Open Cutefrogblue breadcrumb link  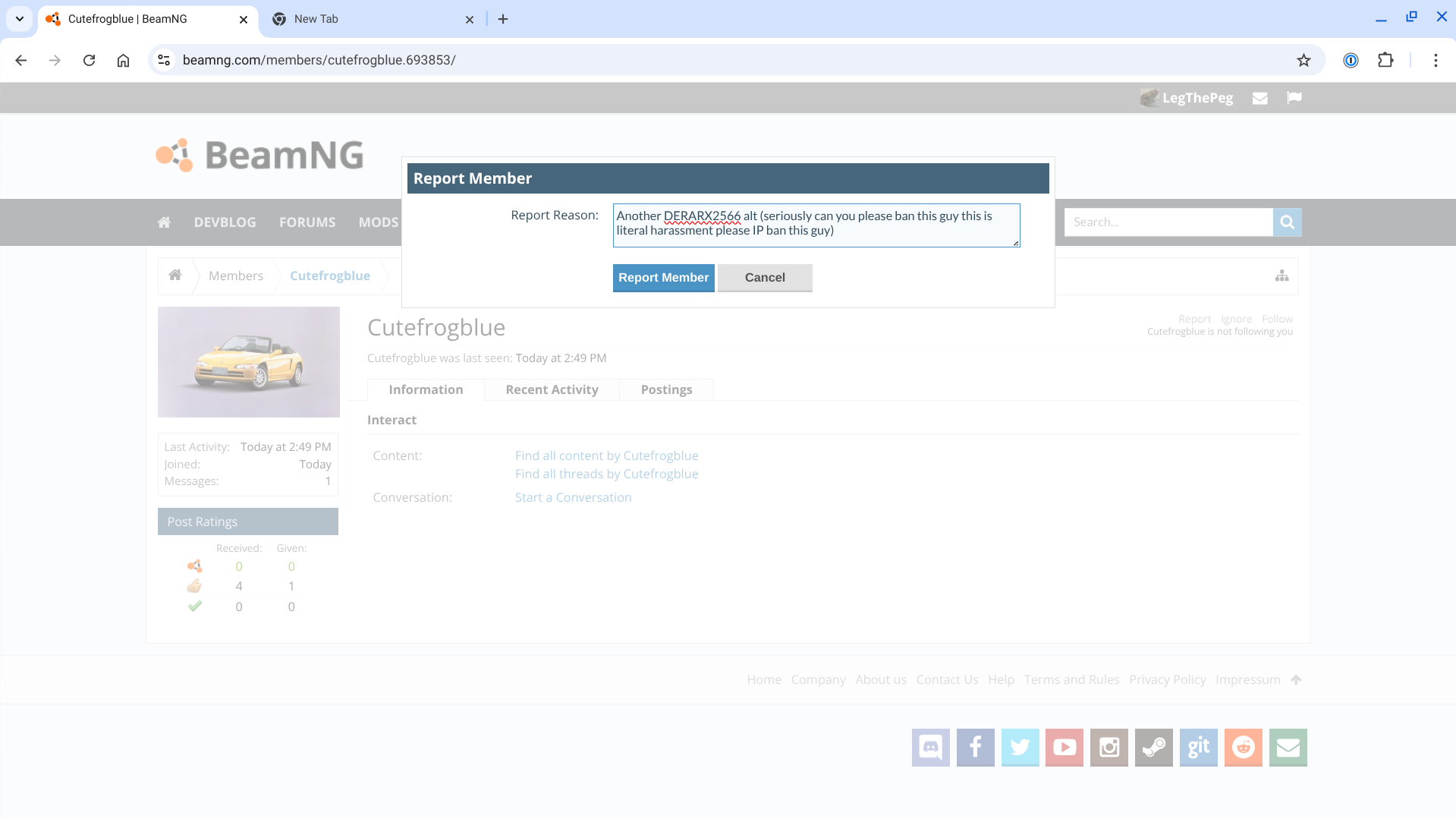[330, 276]
